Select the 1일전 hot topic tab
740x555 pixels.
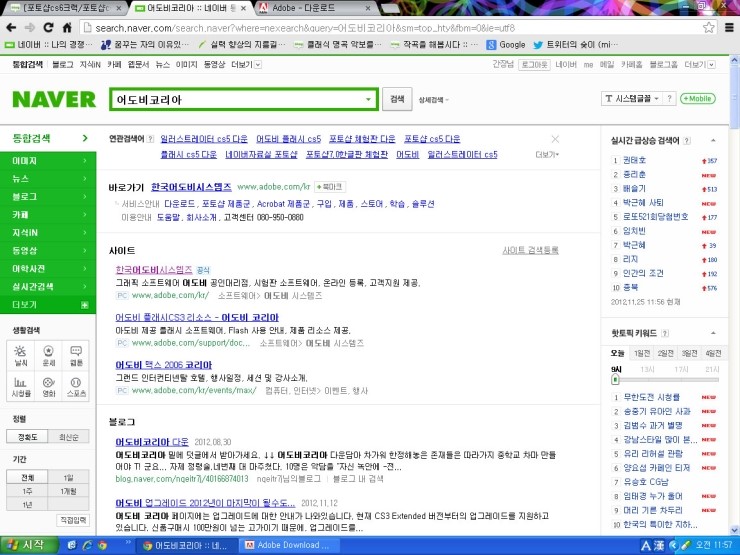point(641,353)
